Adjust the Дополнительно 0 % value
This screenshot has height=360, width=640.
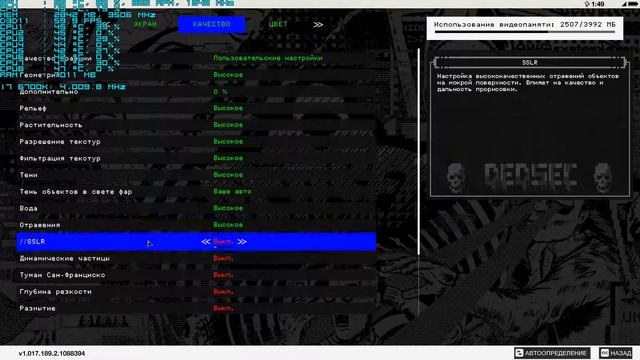[x=220, y=92]
